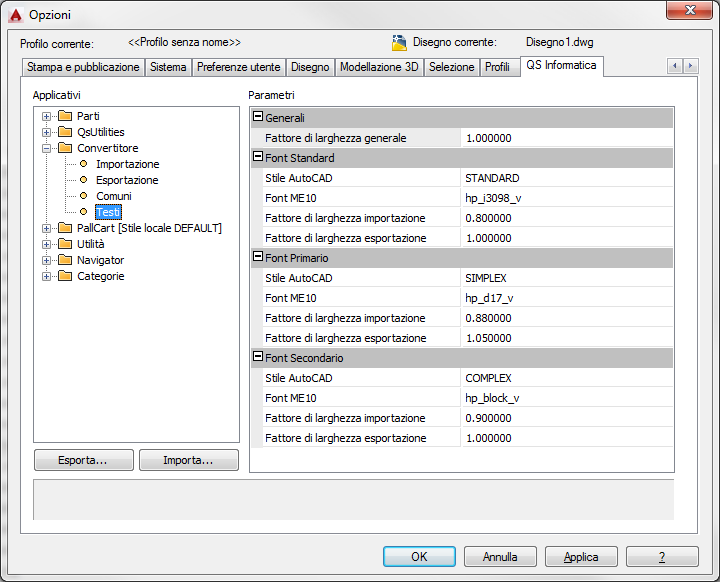Switch to the Disegno tab
Viewport: 720px width, 582px height.
(310, 67)
